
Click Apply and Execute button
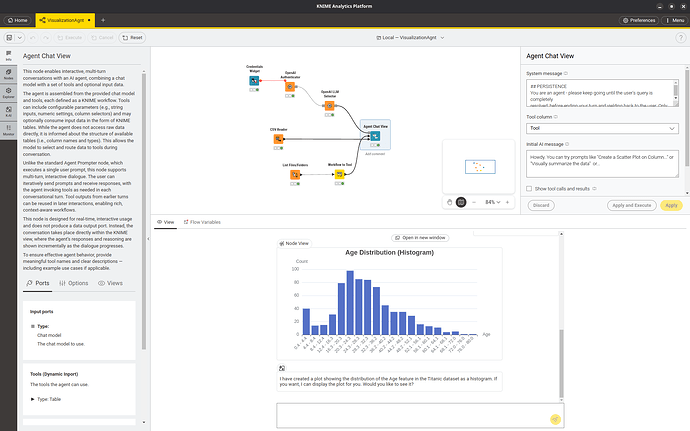tap(631, 205)
